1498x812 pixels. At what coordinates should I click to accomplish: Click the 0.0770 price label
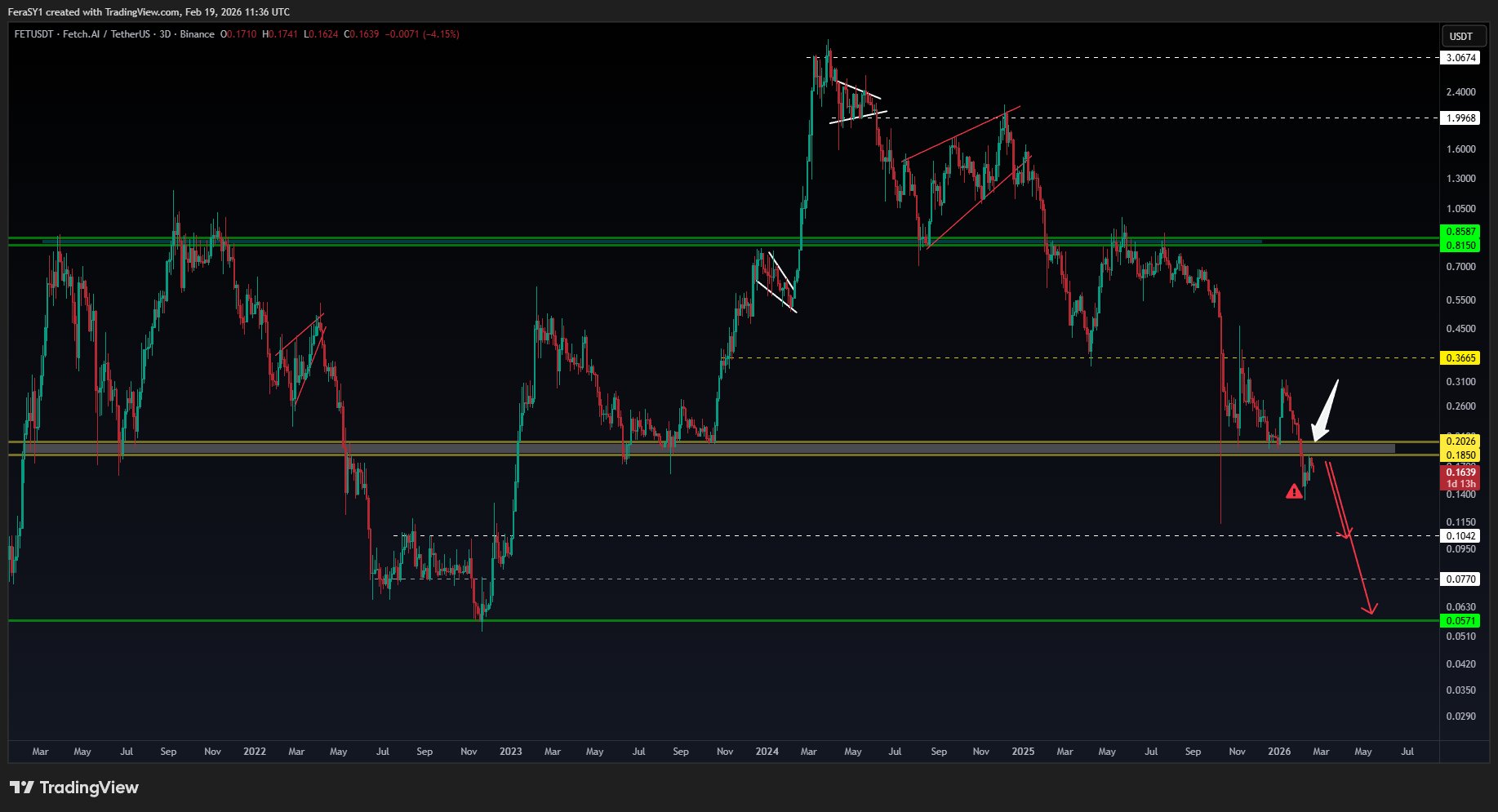click(x=1460, y=579)
